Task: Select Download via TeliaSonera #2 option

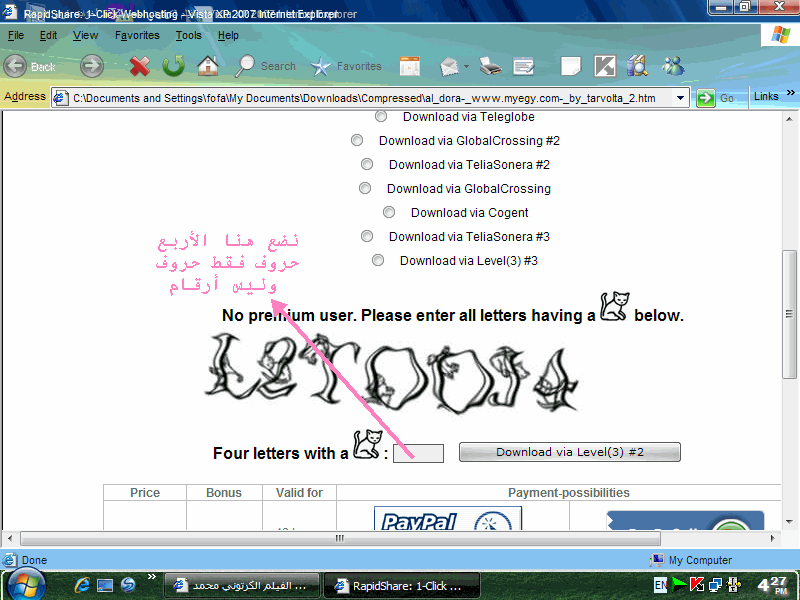Action: [366, 164]
